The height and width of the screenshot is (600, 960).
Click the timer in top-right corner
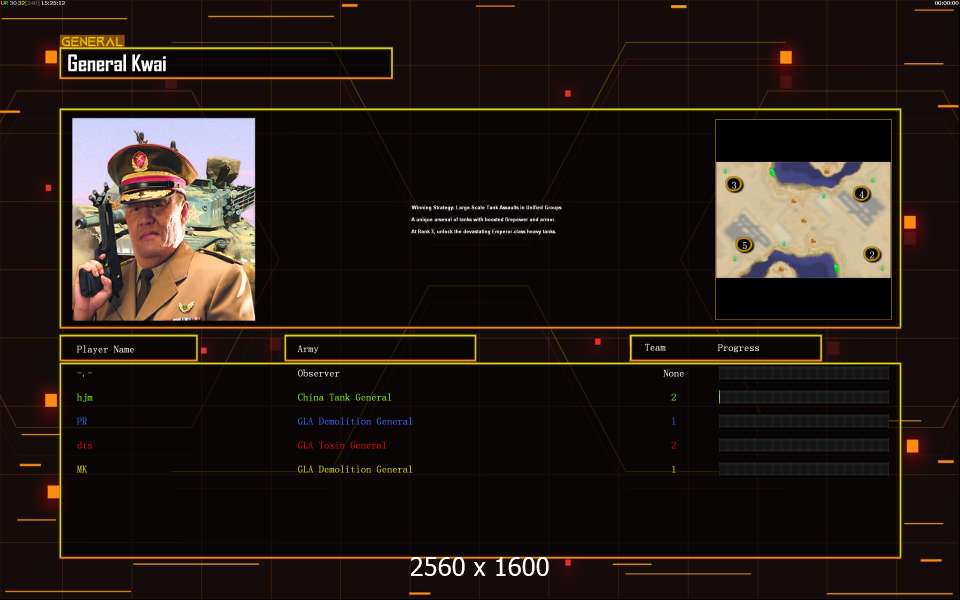click(x=945, y=4)
